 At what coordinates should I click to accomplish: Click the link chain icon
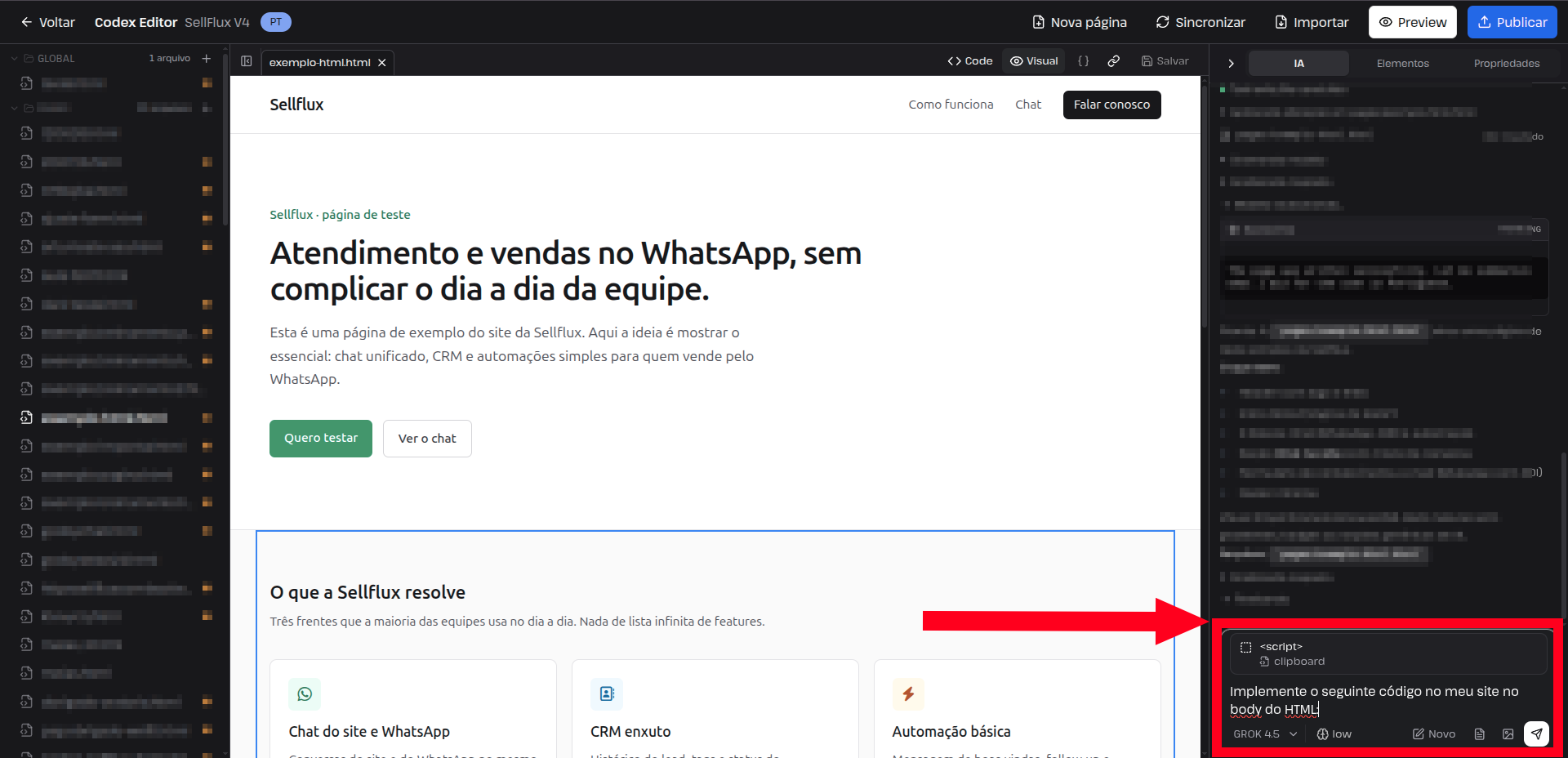pyautogui.click(x=1113, y=61)
